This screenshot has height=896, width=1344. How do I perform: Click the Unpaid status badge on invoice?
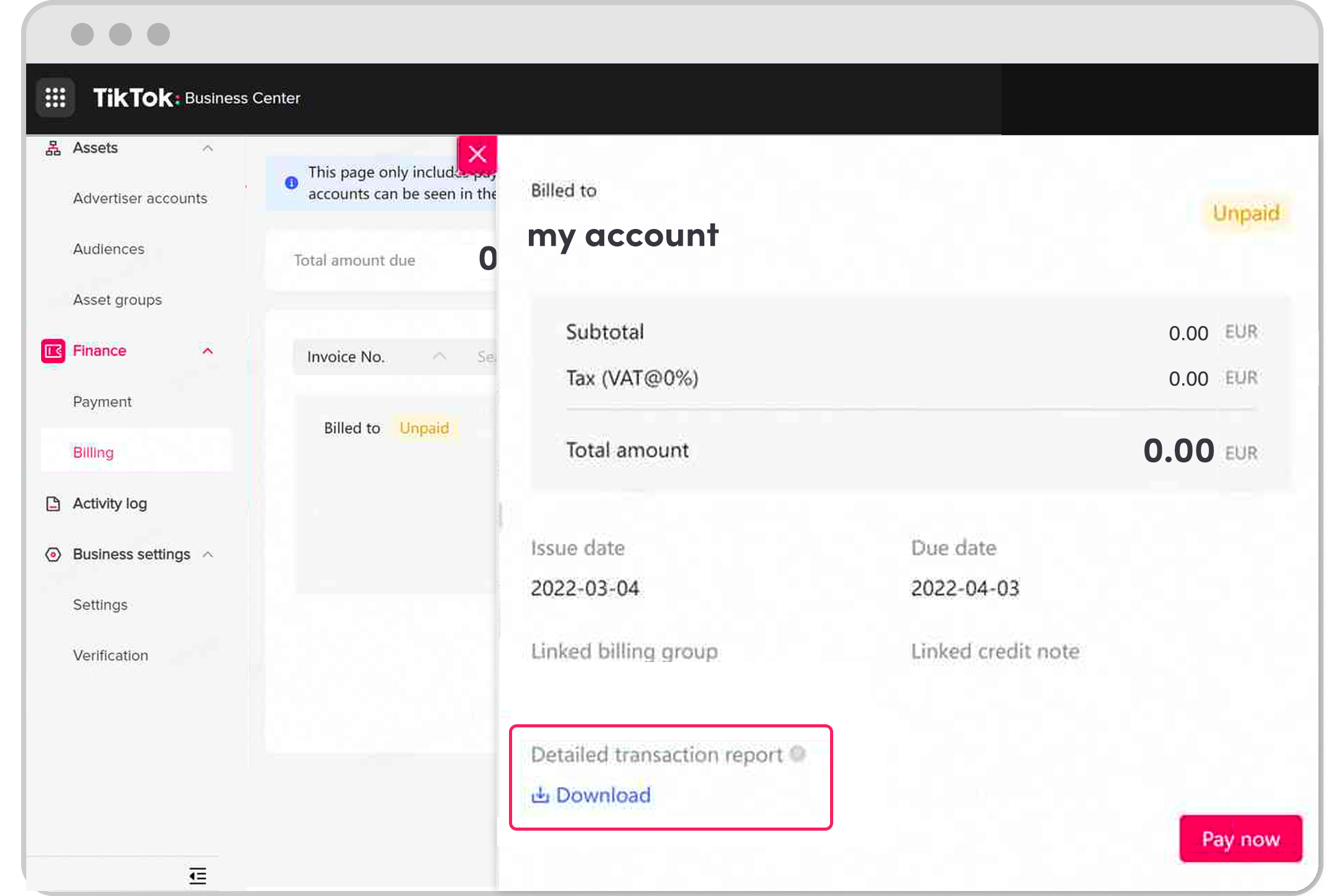1245,213
